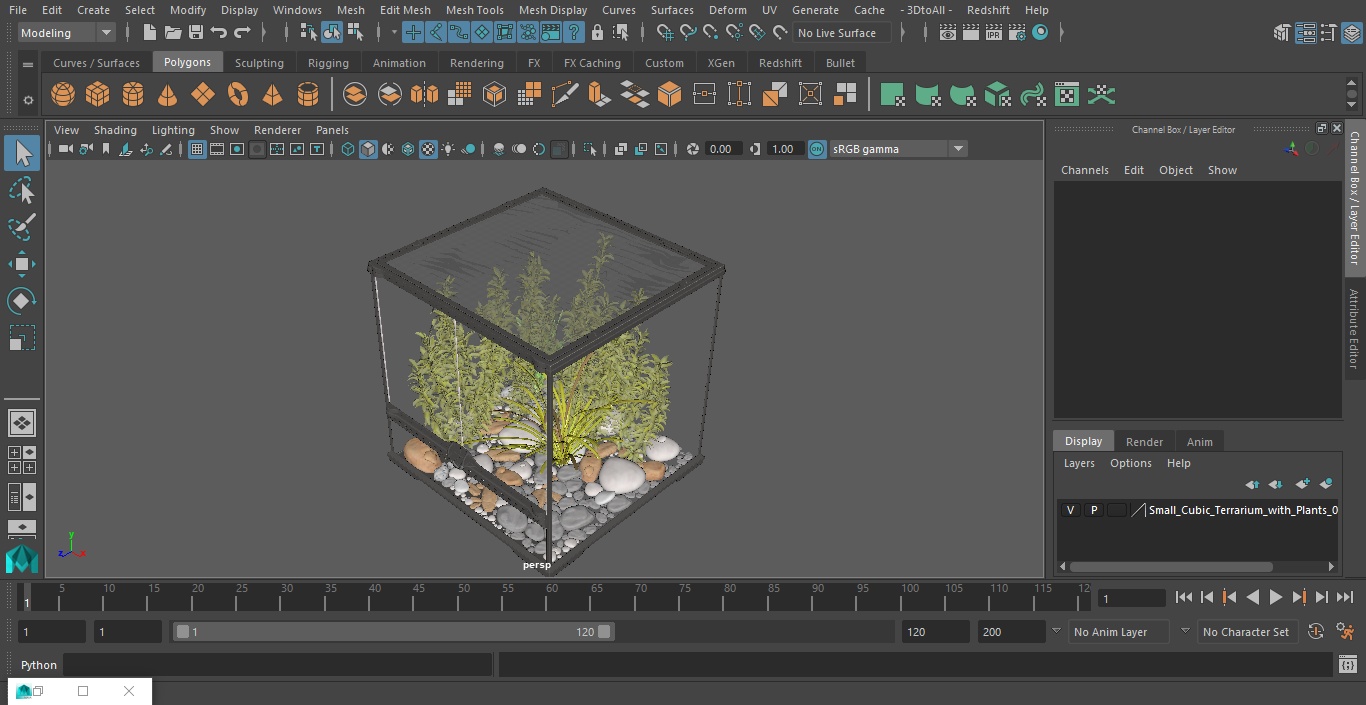Play the animation forward
Image resolution: width=1366 pixels, height=705 pixels.
tap(1275, 597)
